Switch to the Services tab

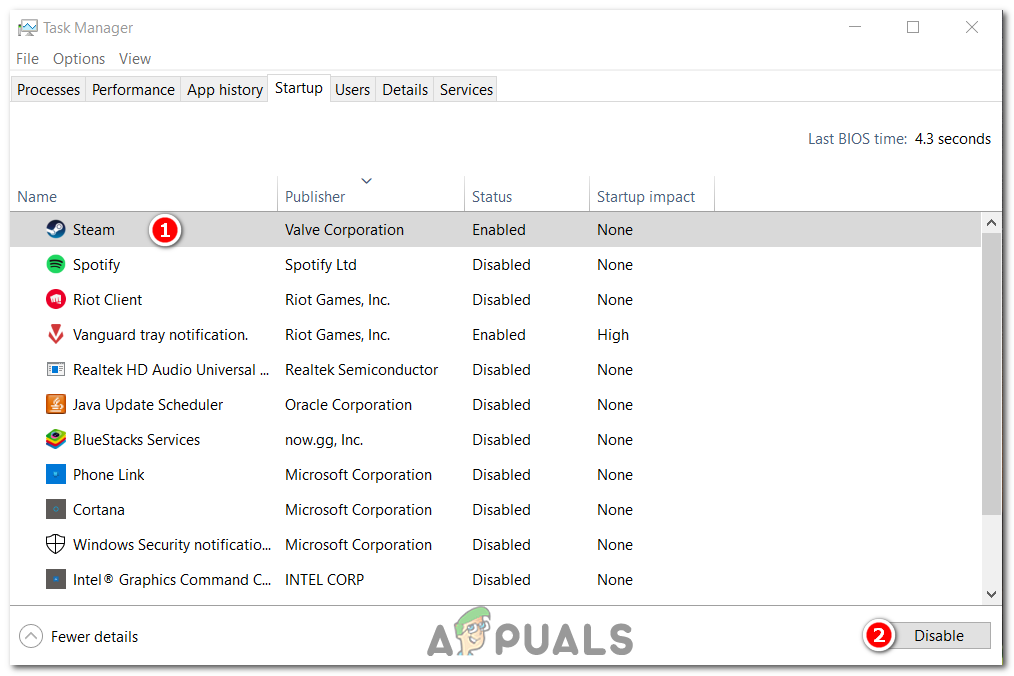(464, 89)
